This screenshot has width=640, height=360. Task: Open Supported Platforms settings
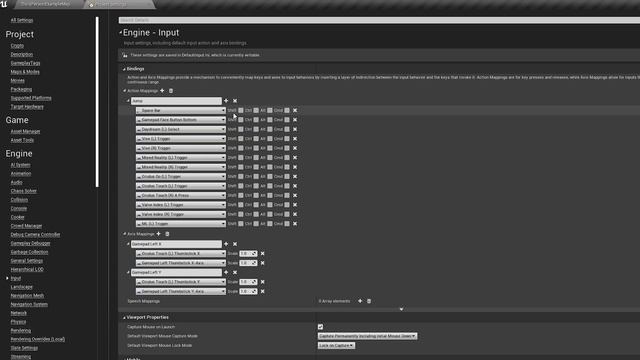[31, 98]
